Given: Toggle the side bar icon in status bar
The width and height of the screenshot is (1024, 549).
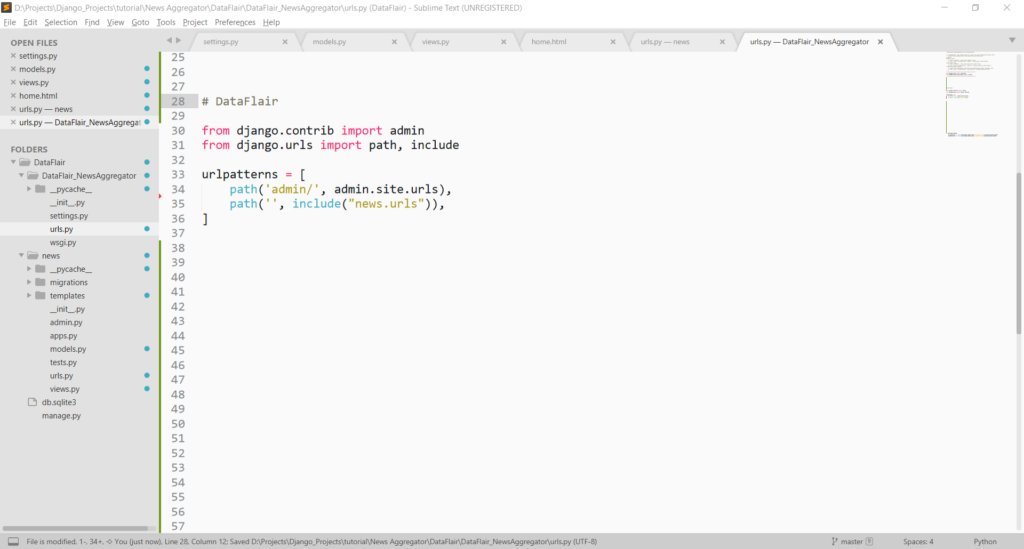Looking at the screenshot, I should tap(13, 541).
